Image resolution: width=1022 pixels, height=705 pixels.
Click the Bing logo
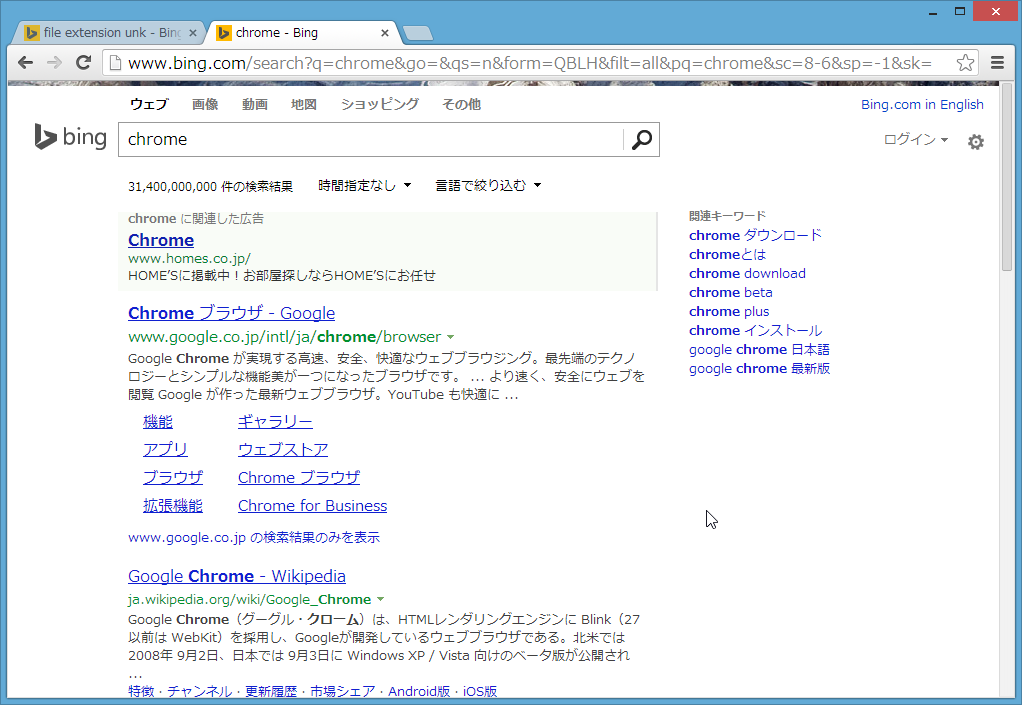tap(70, 137)
